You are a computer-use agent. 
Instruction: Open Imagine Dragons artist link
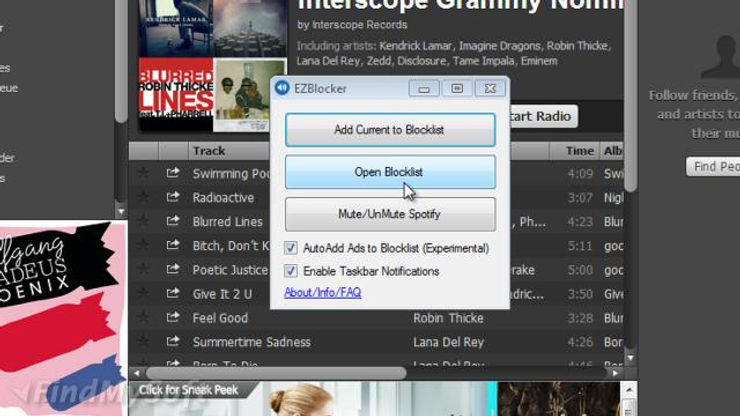(x=499, y=46)
